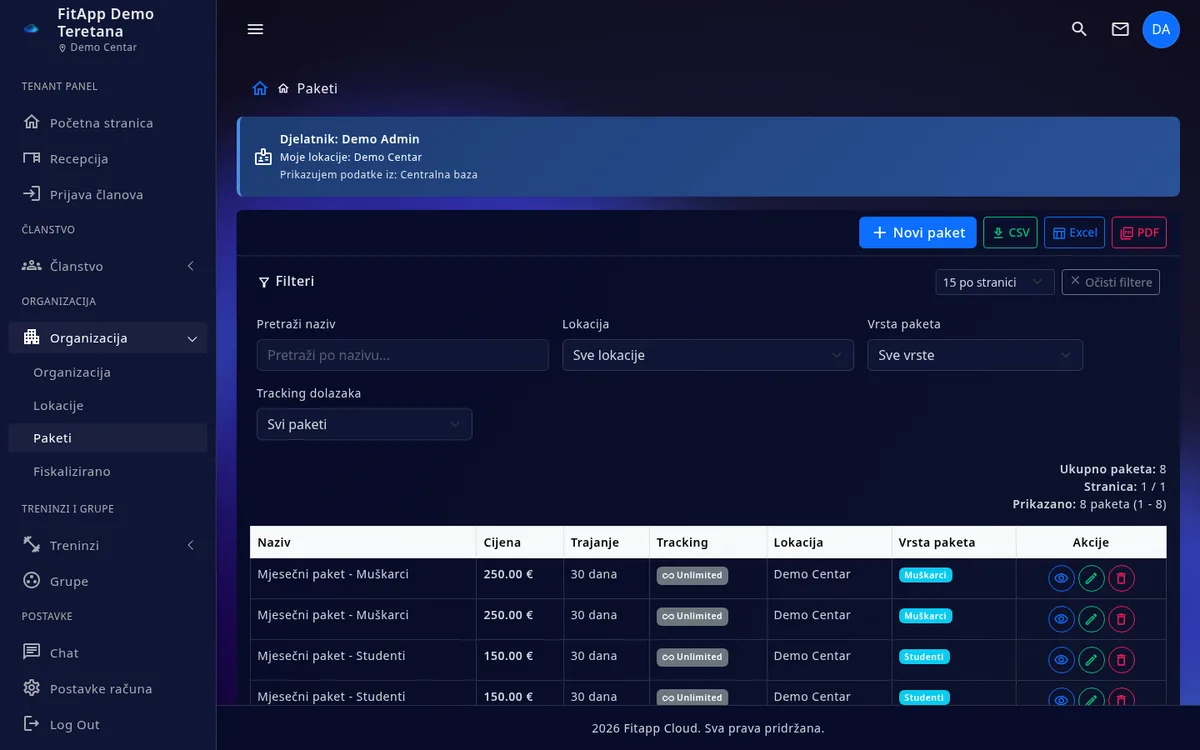The width and height of the screenshot is (1200, 750).
Task: Go to the home breadcrumb icon
Action: (x=260, y=88)
